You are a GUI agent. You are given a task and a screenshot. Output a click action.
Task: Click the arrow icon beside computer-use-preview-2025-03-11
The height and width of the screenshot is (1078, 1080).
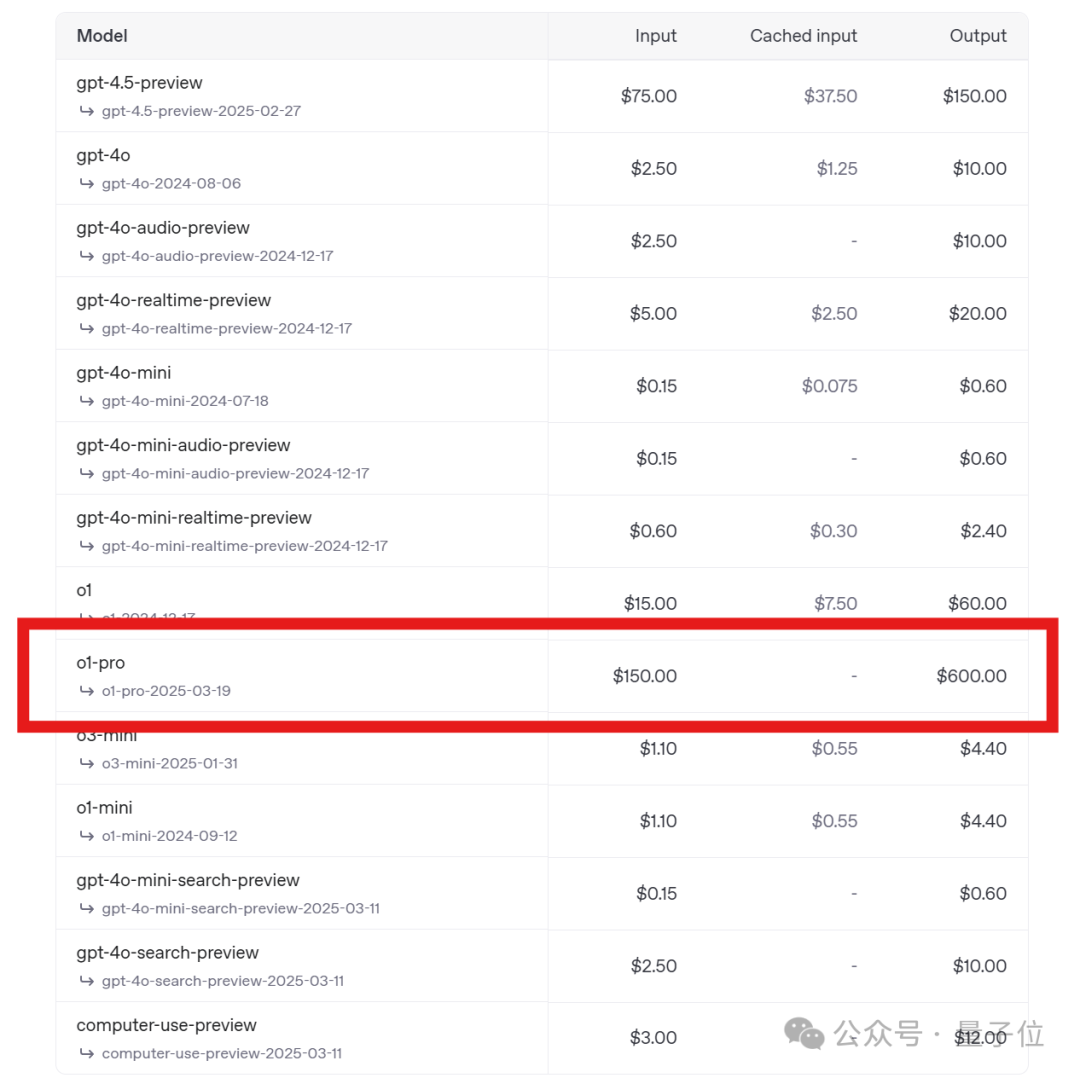[86, 1054]
